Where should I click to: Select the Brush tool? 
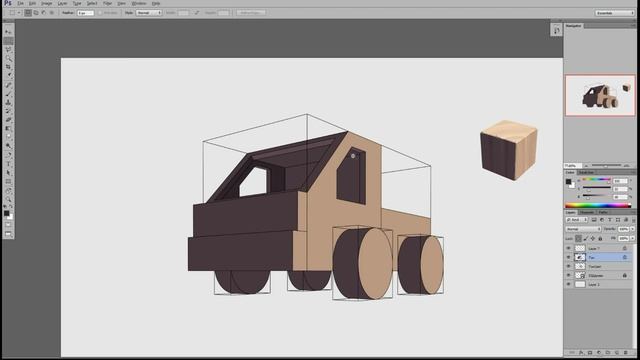click(x=8, y=93)
